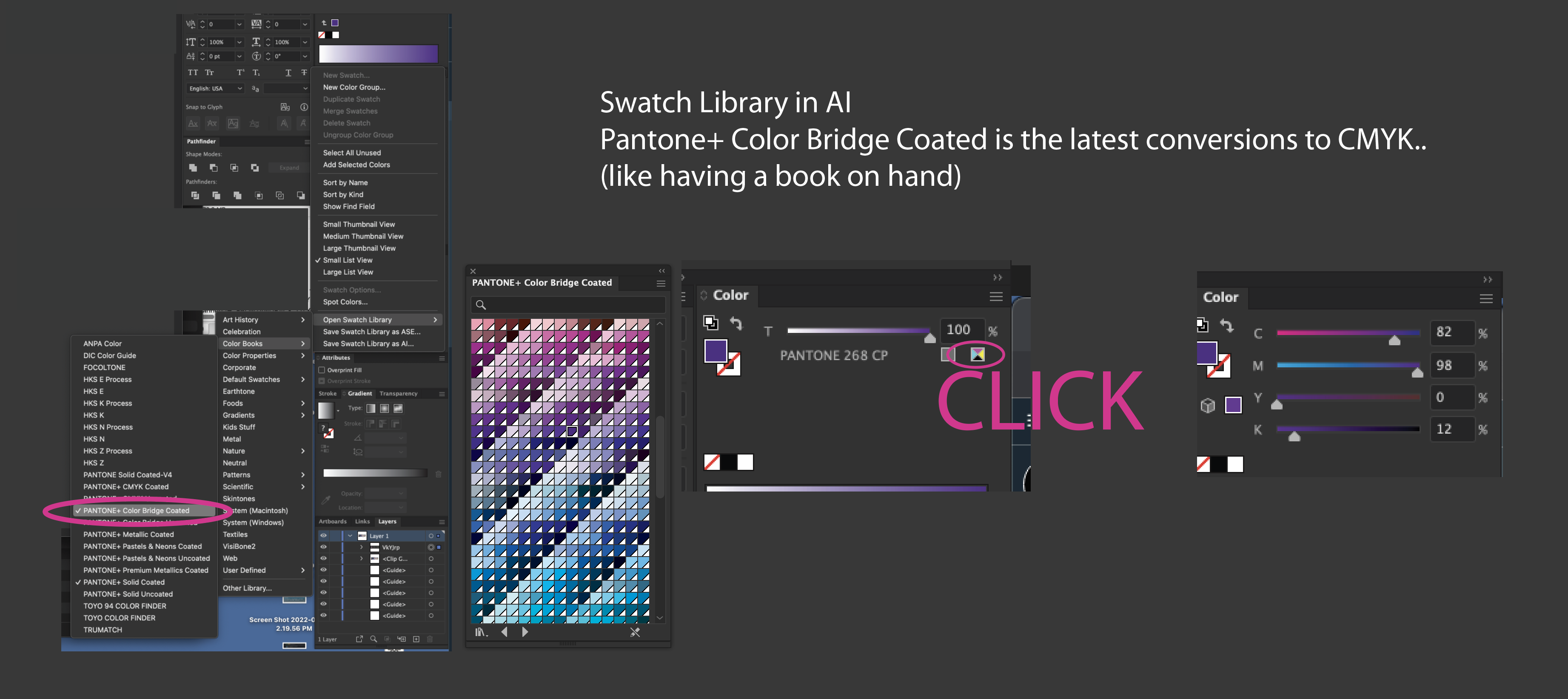This screenshot has height=699, width=1568.
Task: Select PANTONE+ Solid Coated checked library entry
Action: (123, 582)
